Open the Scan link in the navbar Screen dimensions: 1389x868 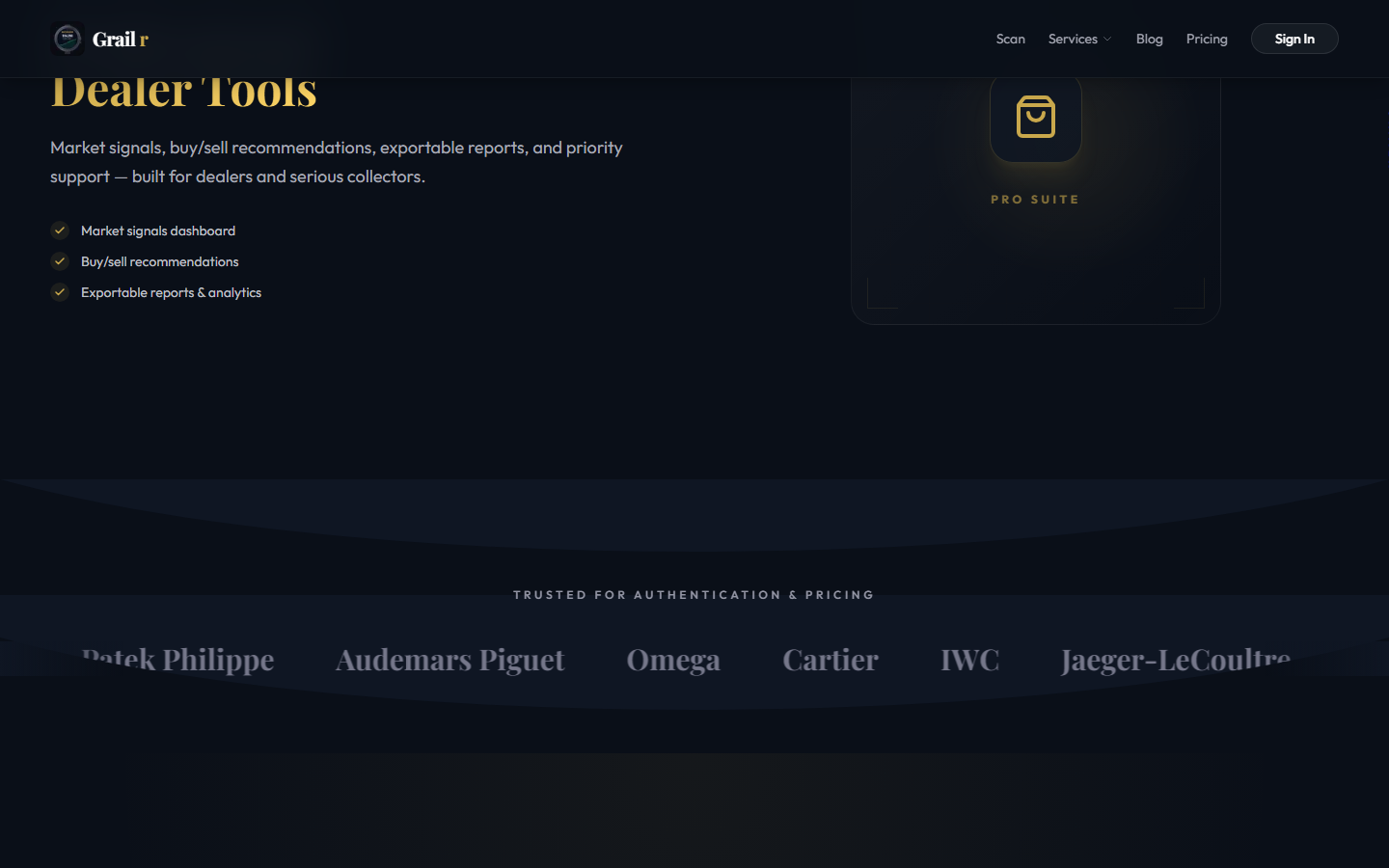pyautogui.click(x=1010, y=39)
